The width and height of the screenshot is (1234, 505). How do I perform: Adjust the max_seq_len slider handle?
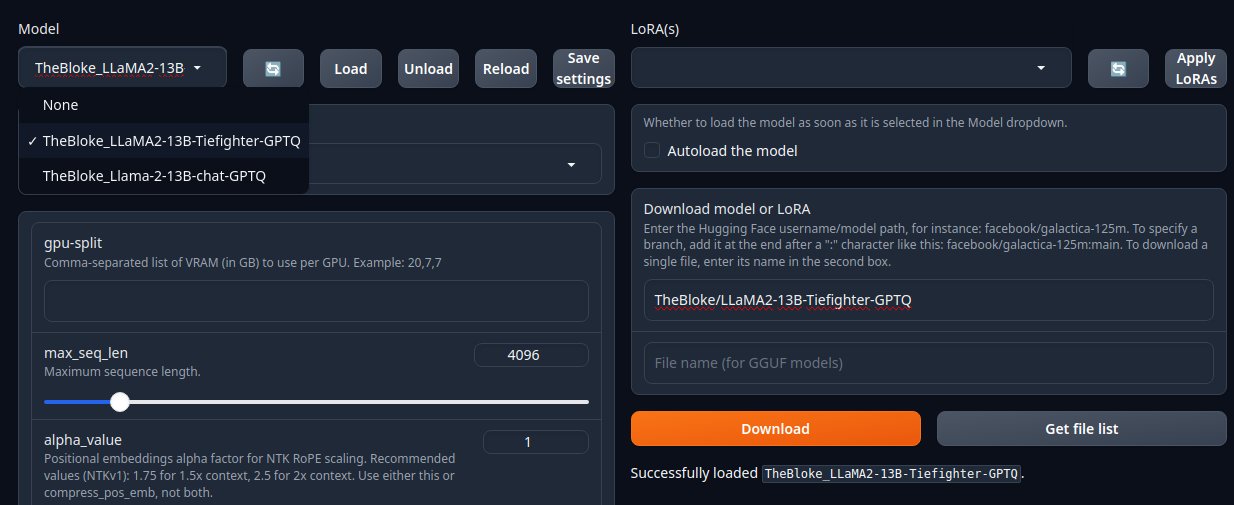tap(120, 402)
